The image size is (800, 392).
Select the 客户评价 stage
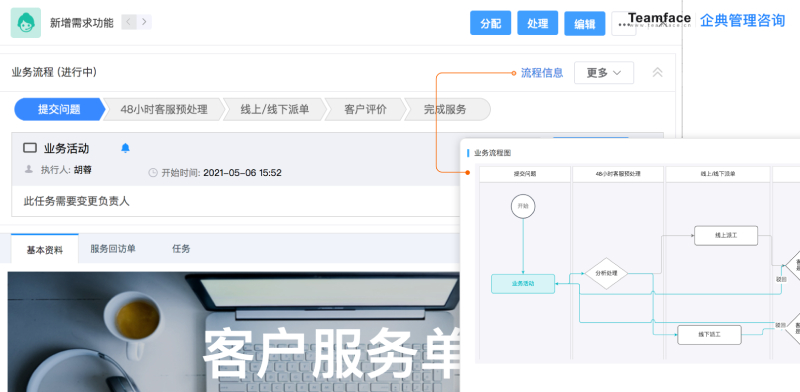(x=365, y=109)
